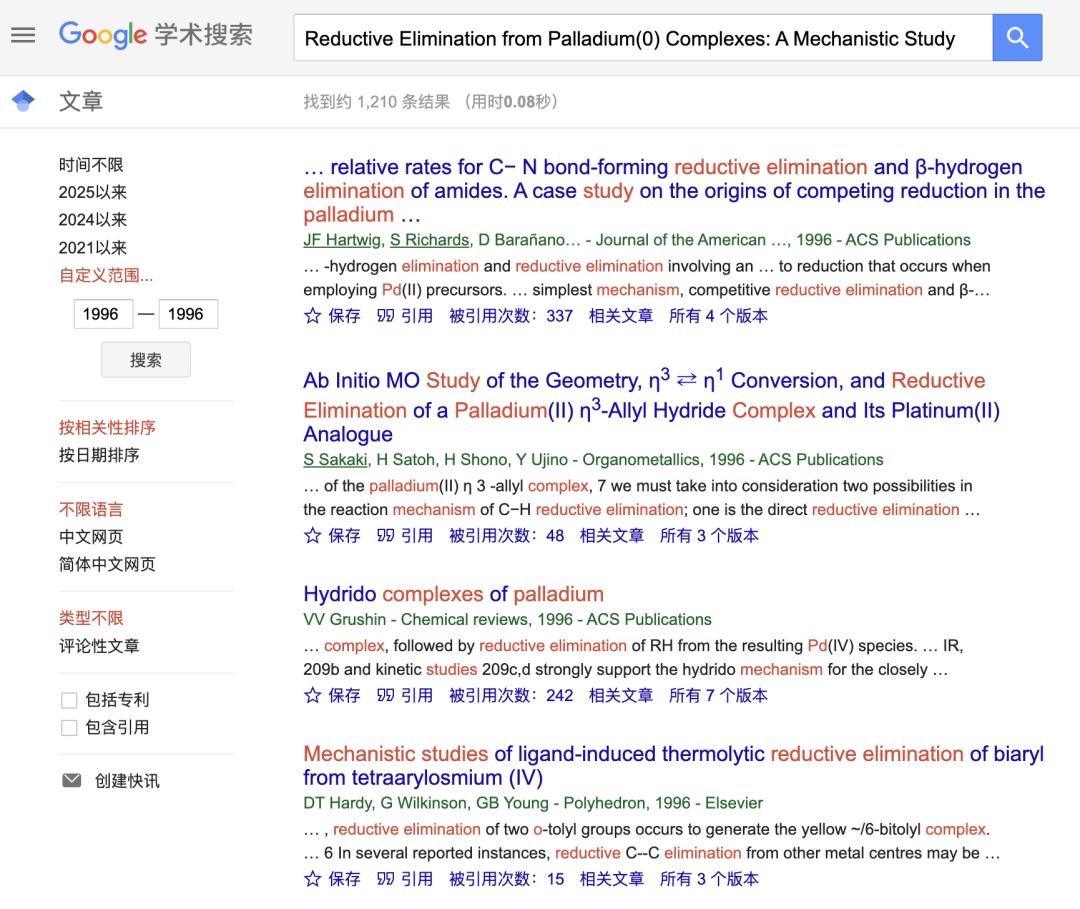Image resolution: width=1080 pixels, height=909 pixels.
Task: Sort results by 按日期排序
Action: [x=99, y=455]
